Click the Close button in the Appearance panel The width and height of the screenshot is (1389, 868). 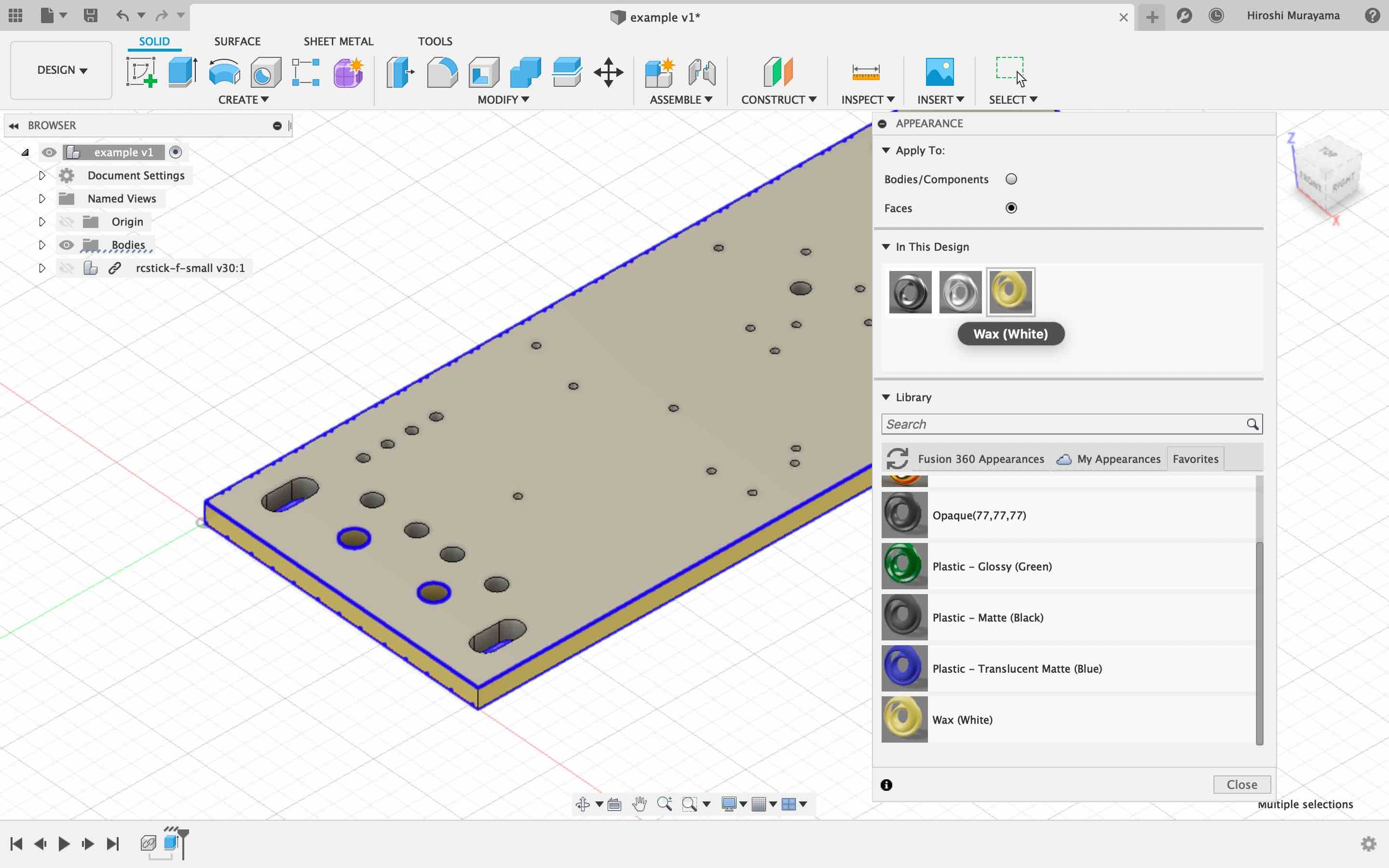[x=1241, y=784]
